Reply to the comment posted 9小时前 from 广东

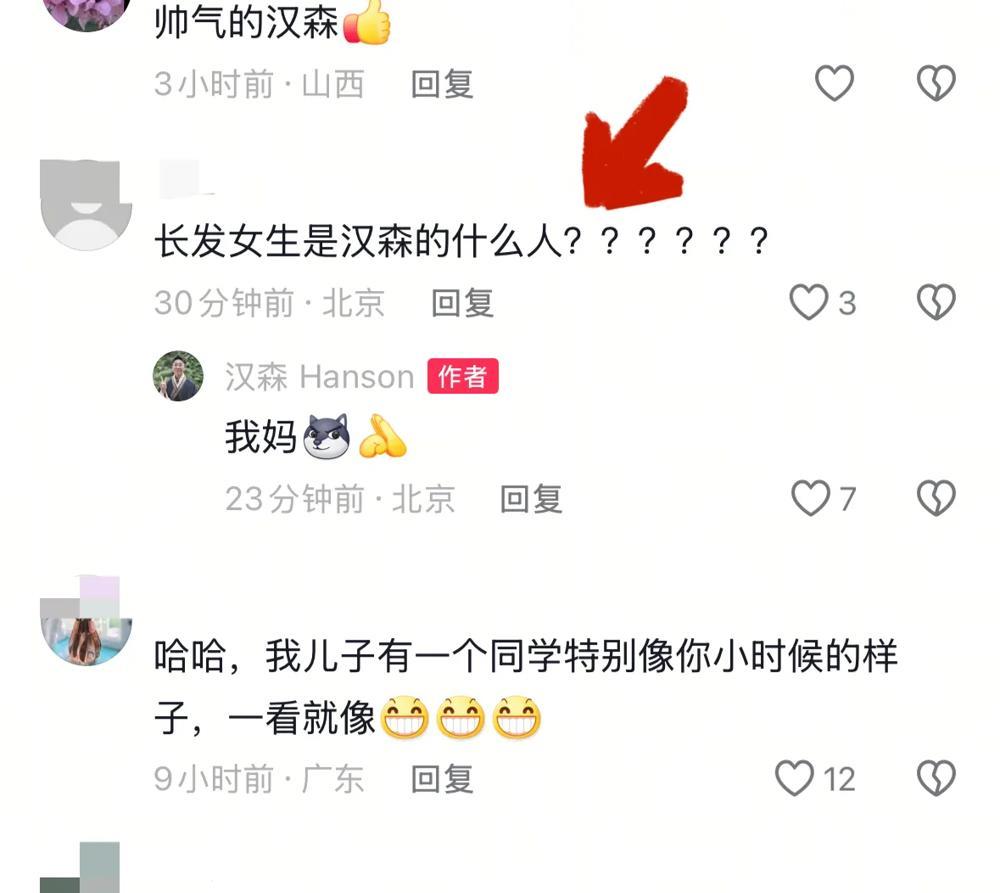pyautogui.click(x=442, y=779)
